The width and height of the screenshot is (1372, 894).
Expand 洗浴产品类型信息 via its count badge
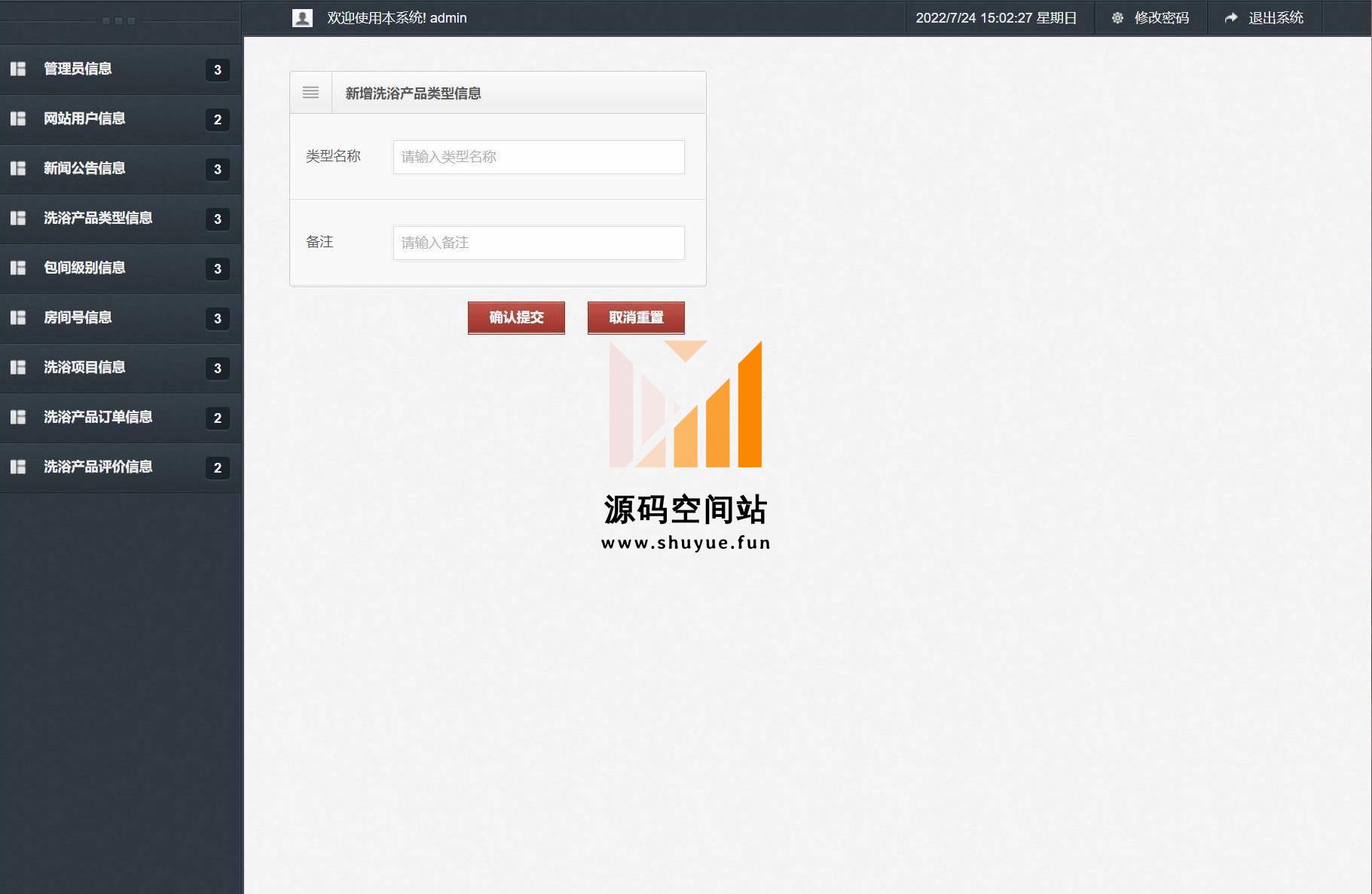(x=218, y=219)
